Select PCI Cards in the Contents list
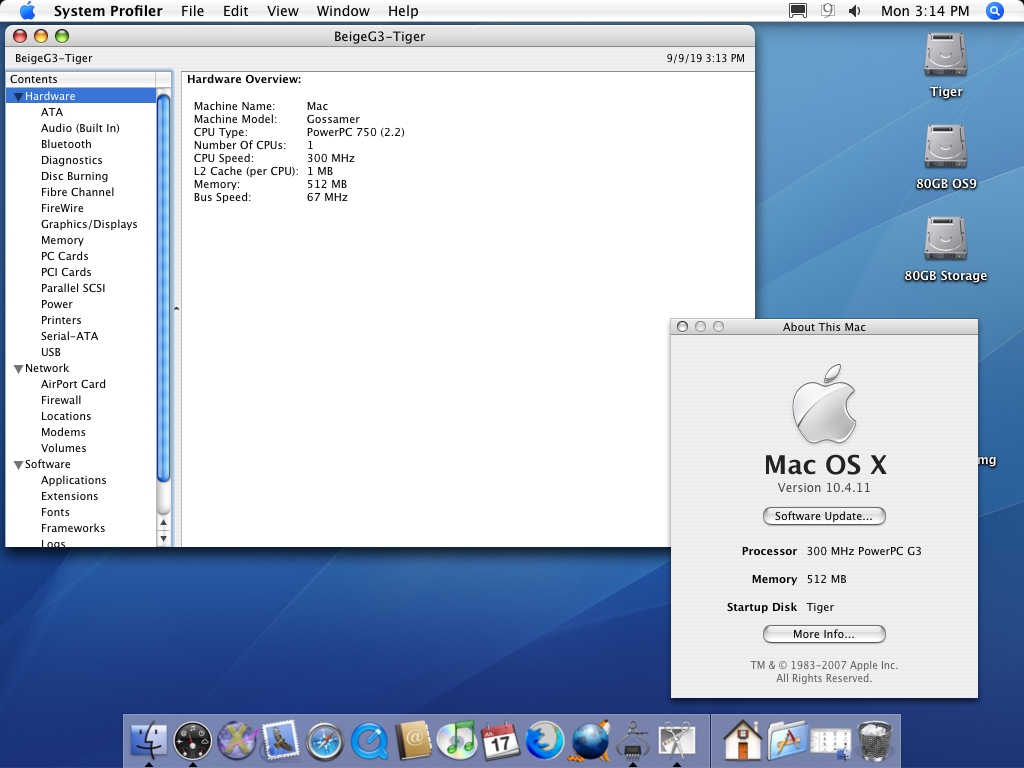Viewport: 1024px width, 768px height. coord(66,272)
